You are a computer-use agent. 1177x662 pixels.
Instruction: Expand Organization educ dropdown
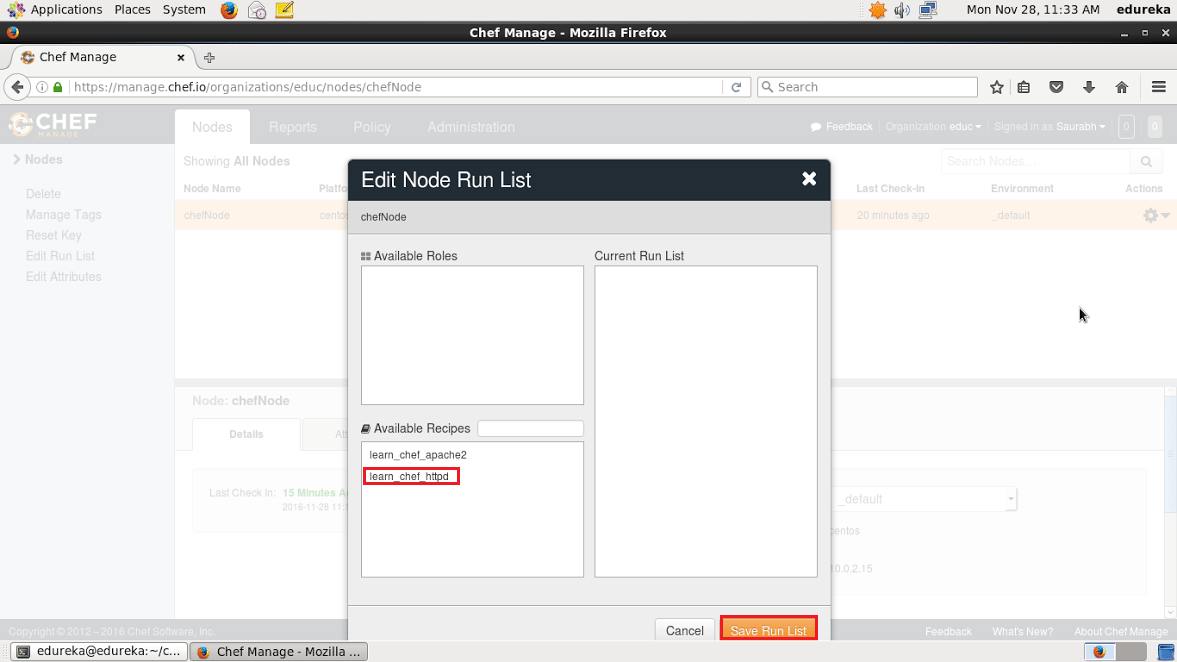(933, 126)
